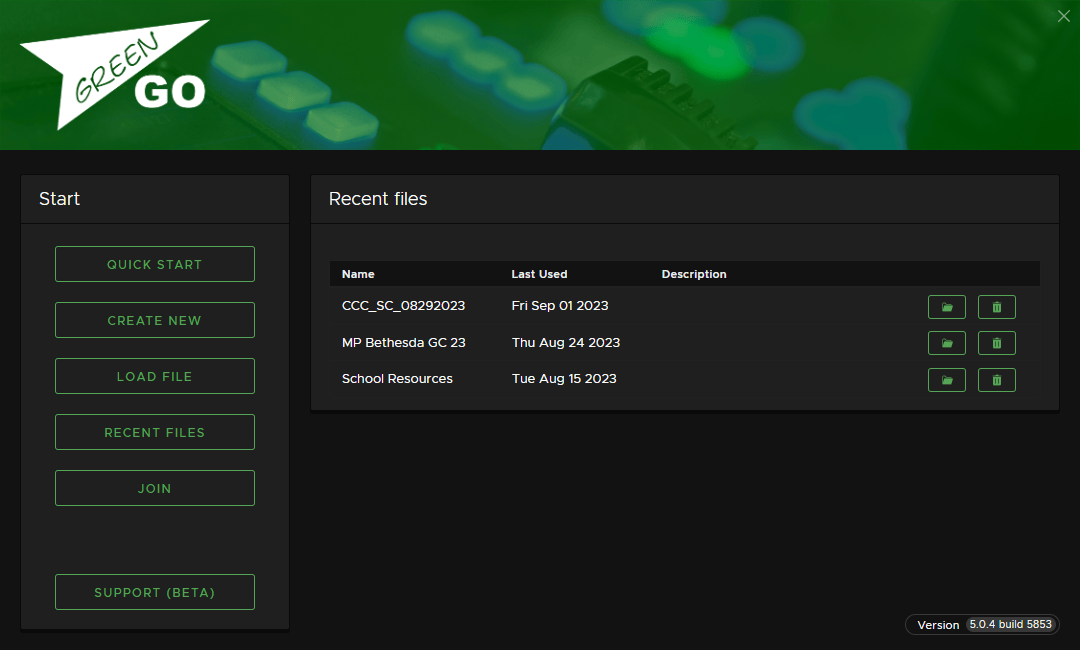Viewport: 1080px width, 650px height.
Task: Select the CCC_SC_08292023 file entry
Action: pos(404,306)
